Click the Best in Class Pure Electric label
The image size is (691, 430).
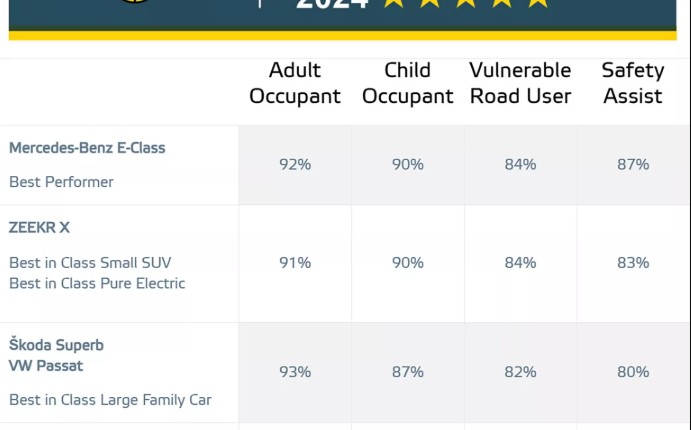click(x=97, y=283)
